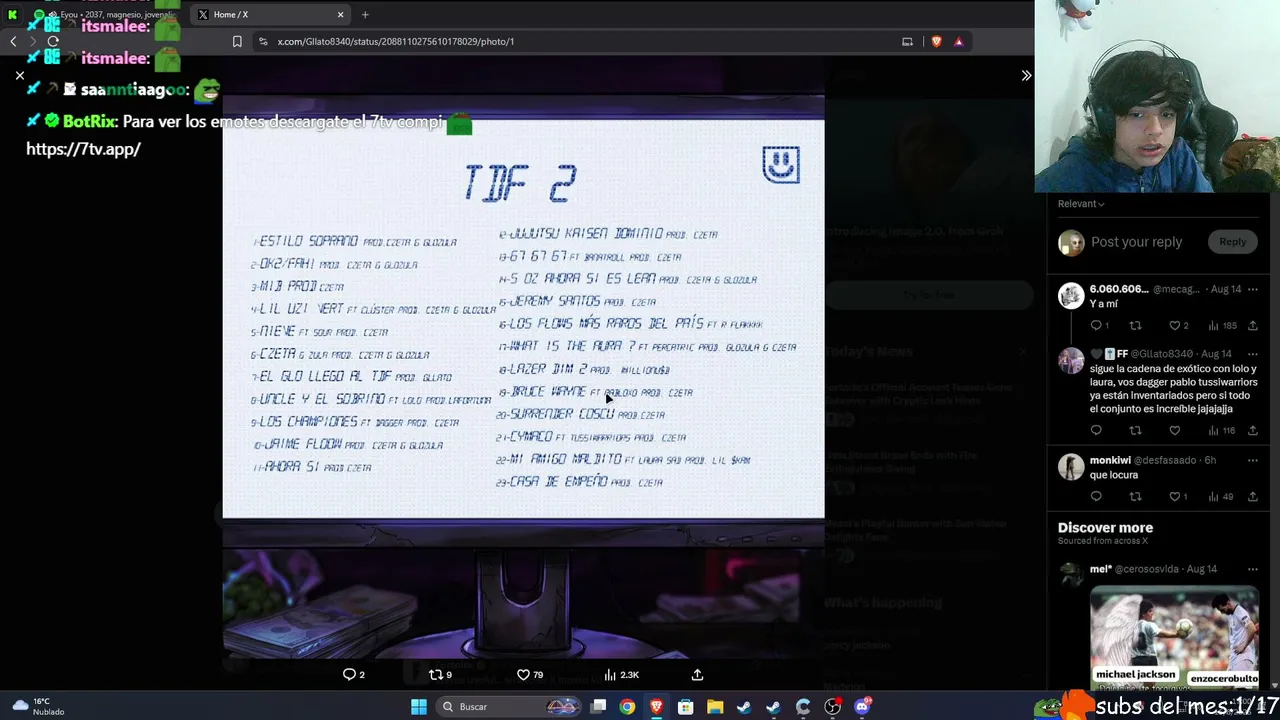The width and height of the screenshot is (1280, 720).
Task: Open File Explorer from the taskbar
Action: [x=715, y=707]
